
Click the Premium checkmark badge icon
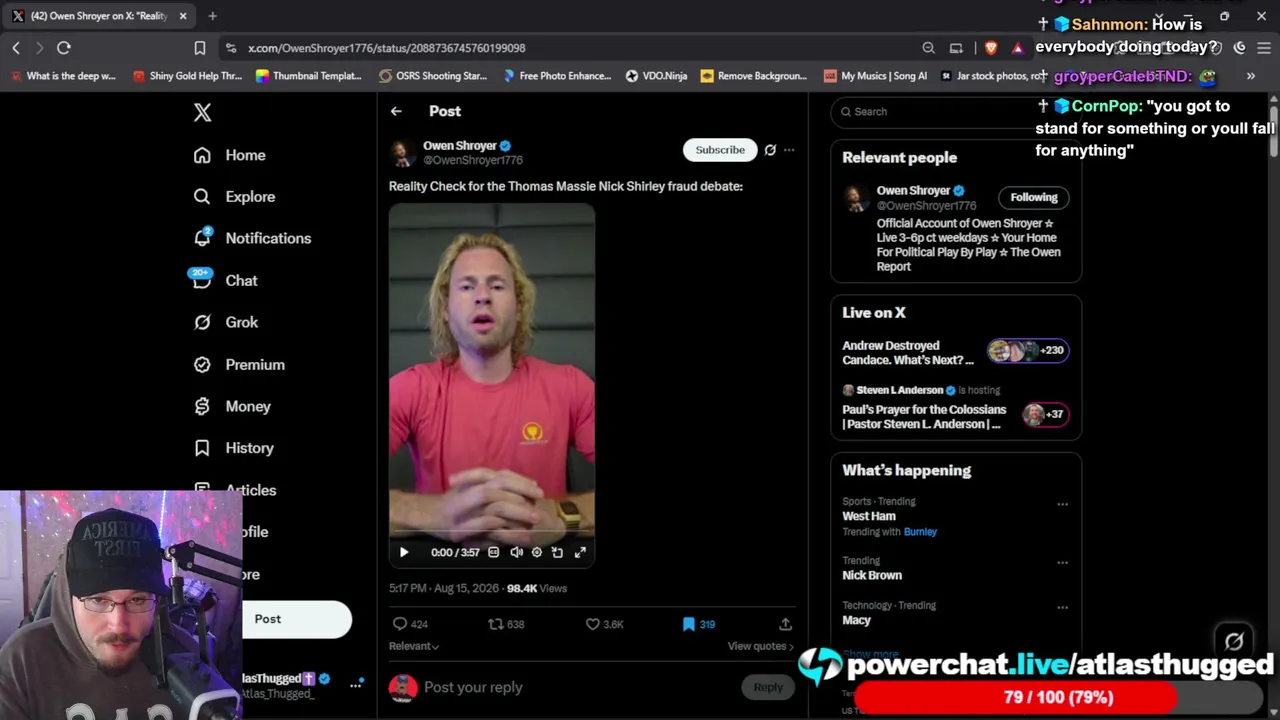click(x=202, y=365)
